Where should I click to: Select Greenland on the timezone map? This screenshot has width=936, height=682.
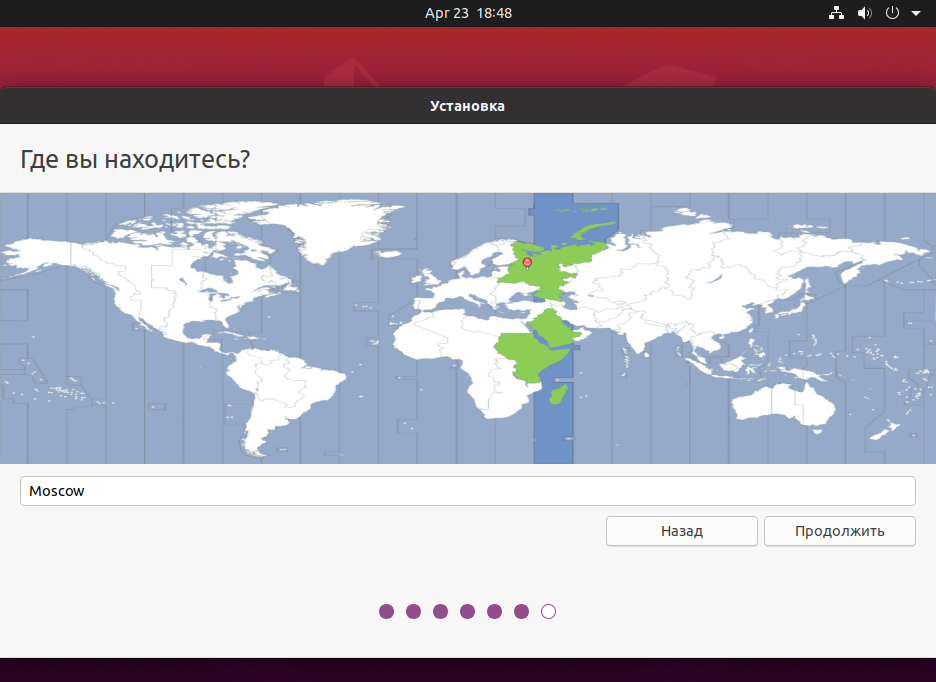(334, 230)
